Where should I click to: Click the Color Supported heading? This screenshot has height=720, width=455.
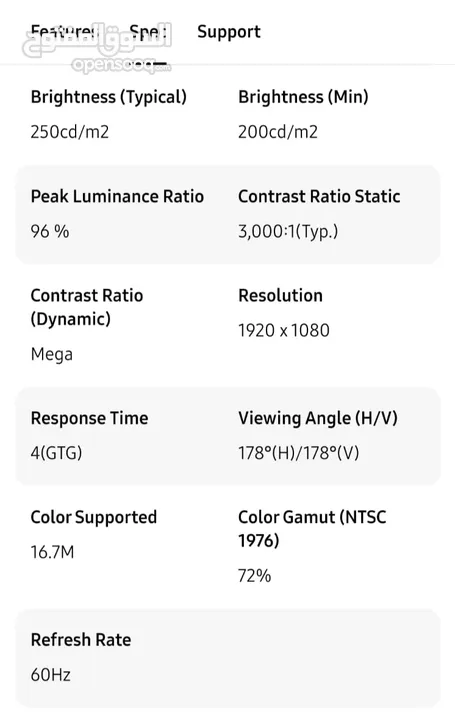click(94, 517)
